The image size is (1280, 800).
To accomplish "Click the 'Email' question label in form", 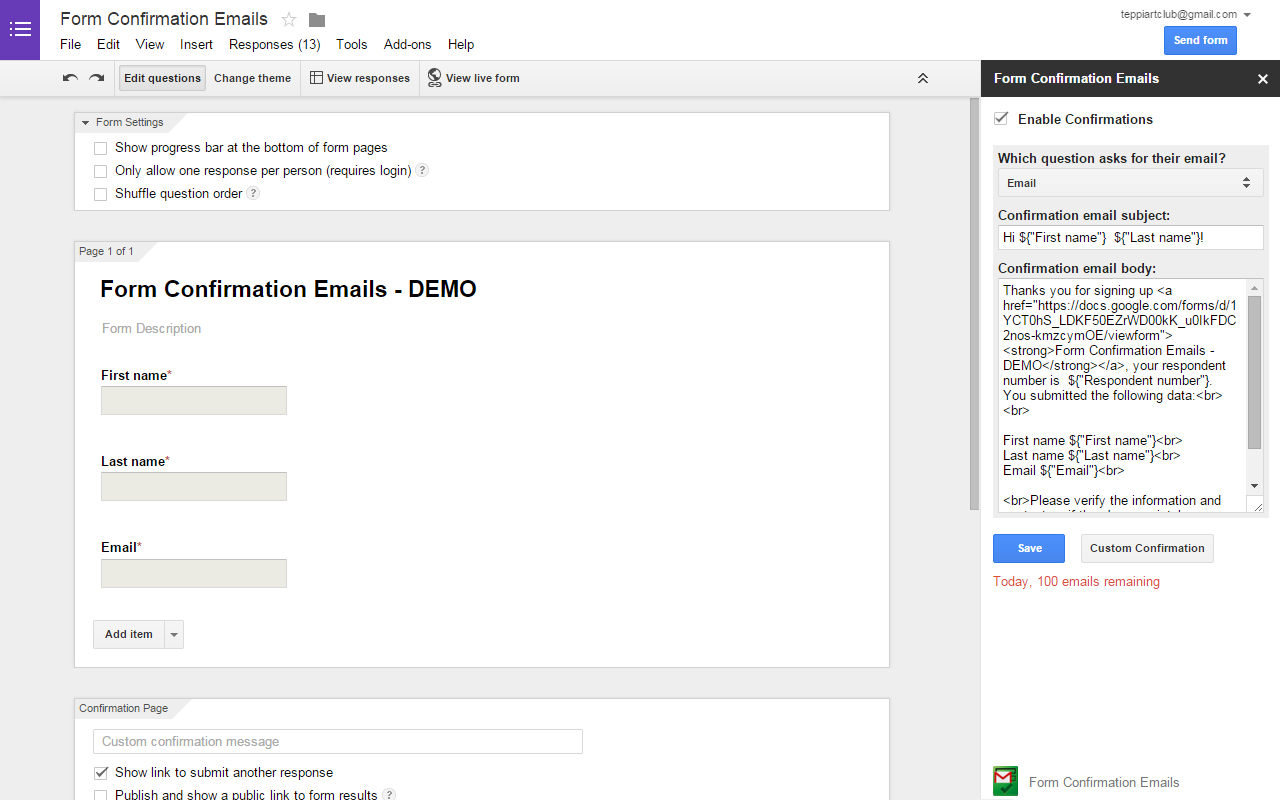I will point(118,547).
